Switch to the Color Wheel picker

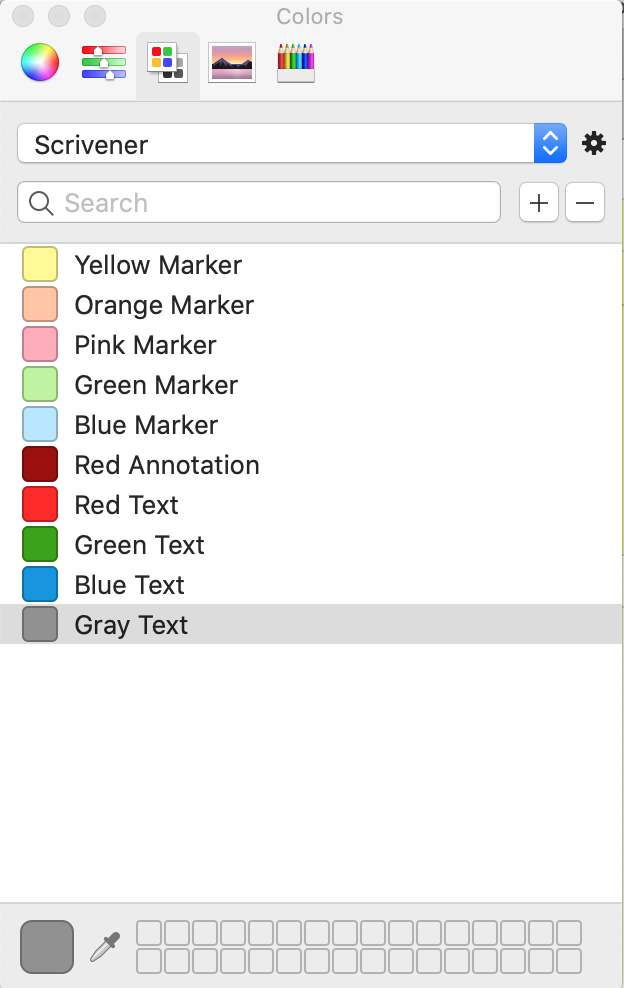click(x=39, y=62)
